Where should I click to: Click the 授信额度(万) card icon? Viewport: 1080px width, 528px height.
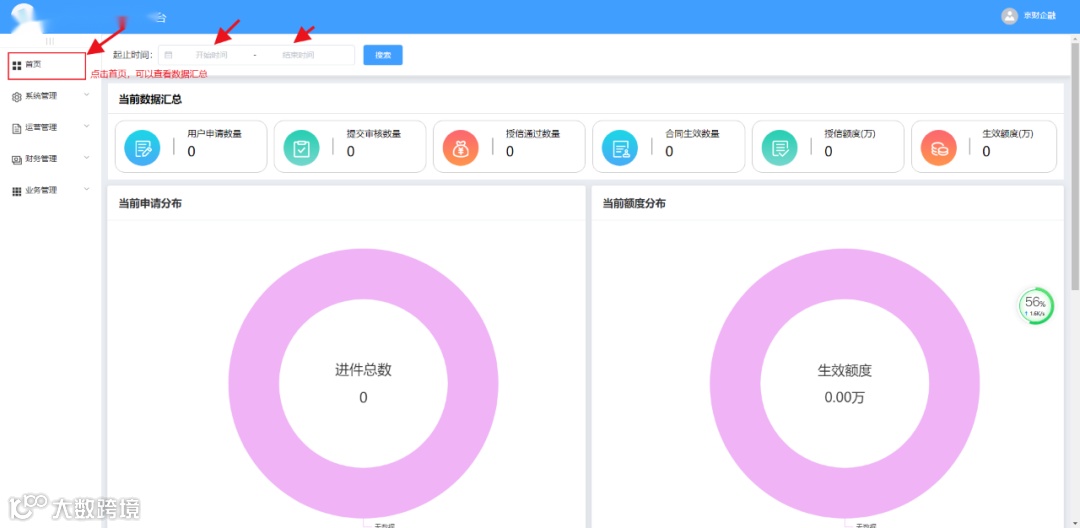point(779,148)
